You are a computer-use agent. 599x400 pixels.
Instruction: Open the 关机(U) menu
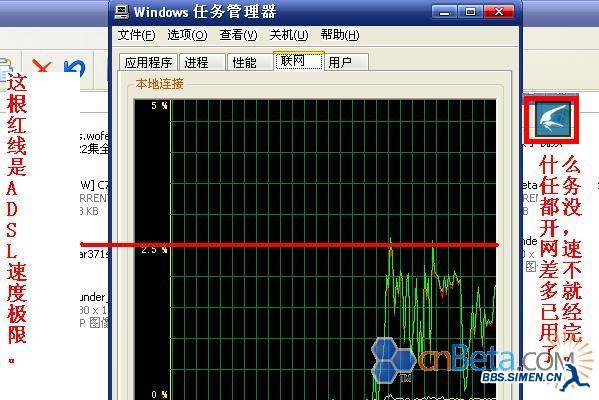coord(288,35)
